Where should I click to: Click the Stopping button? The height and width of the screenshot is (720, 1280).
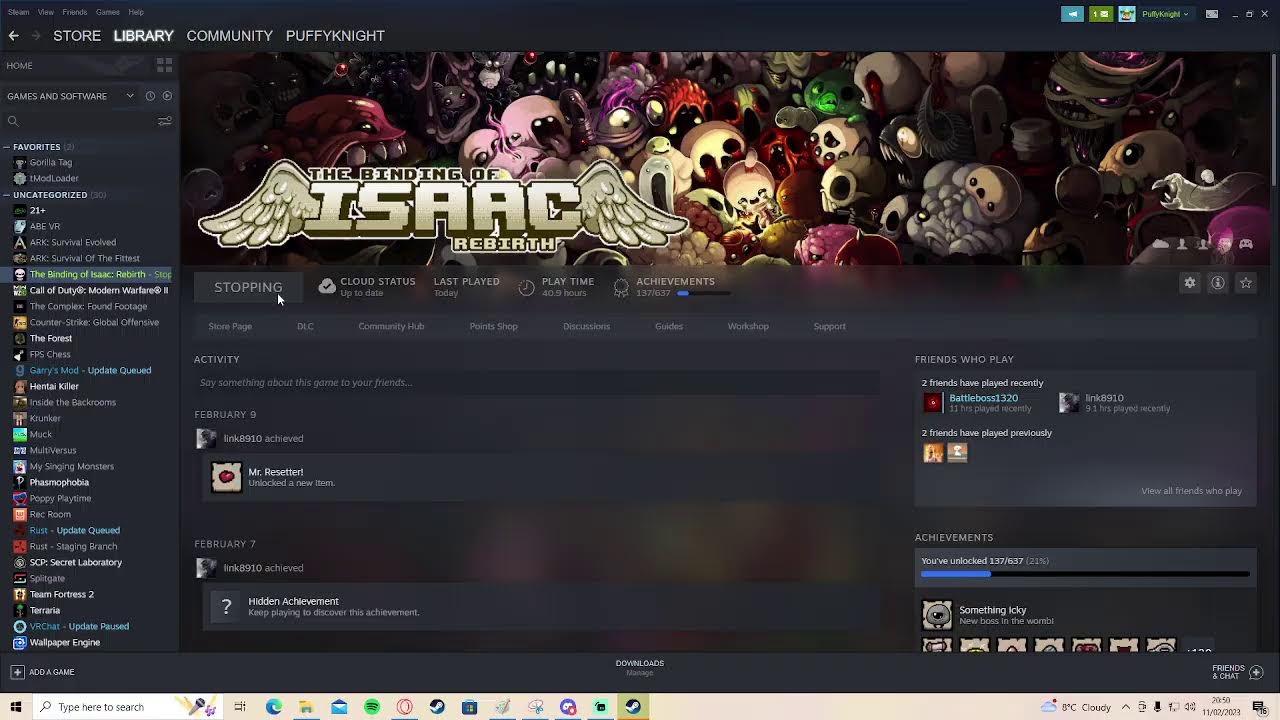[248, 287]
